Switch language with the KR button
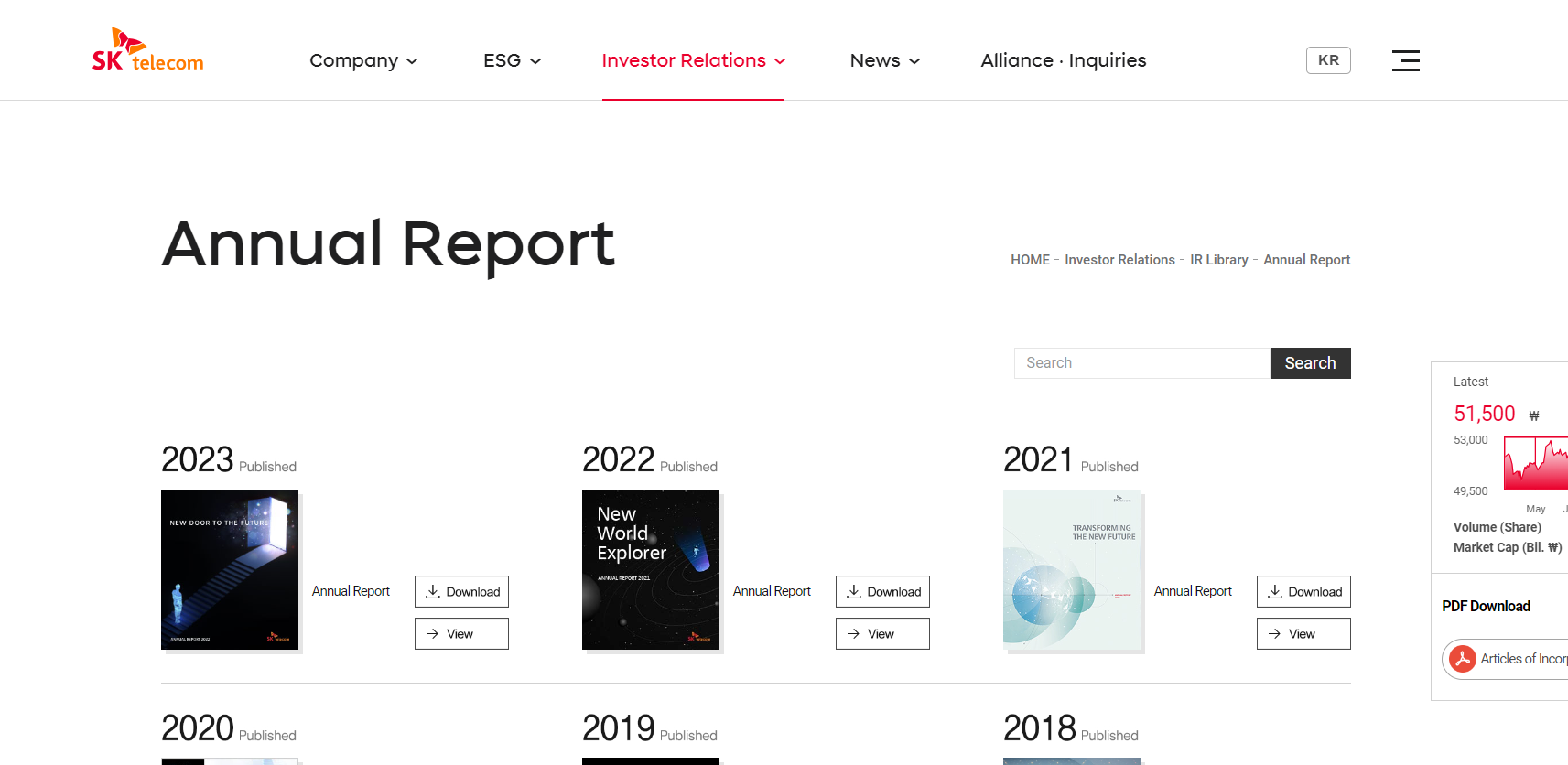The width and height of the screenshot is (1568, 765). [x=1328, y=60]
